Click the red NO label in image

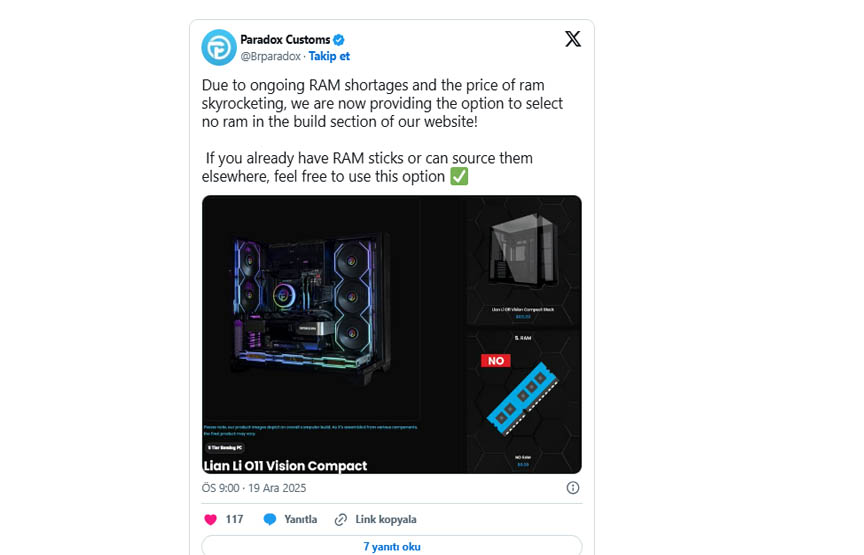496,360
